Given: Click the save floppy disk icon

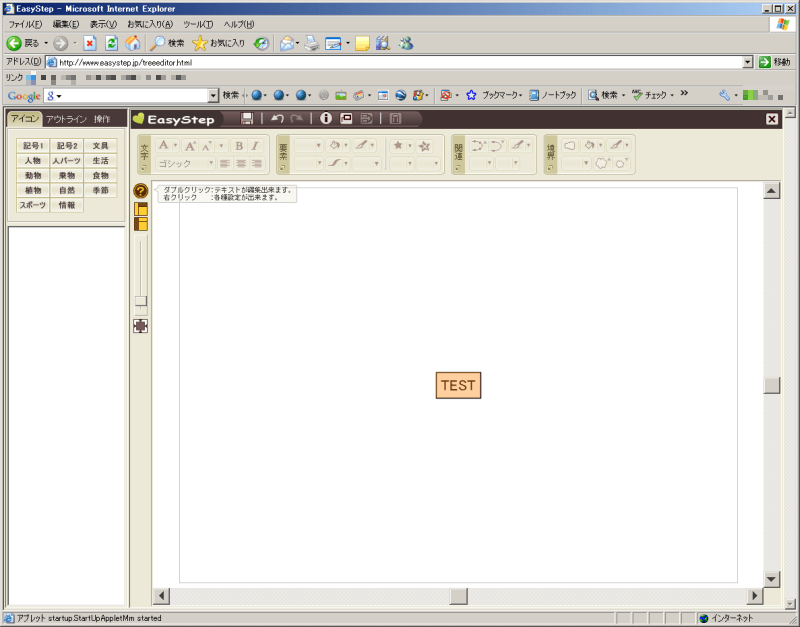Looking at the screenshot, I should (x=247, y=119).
